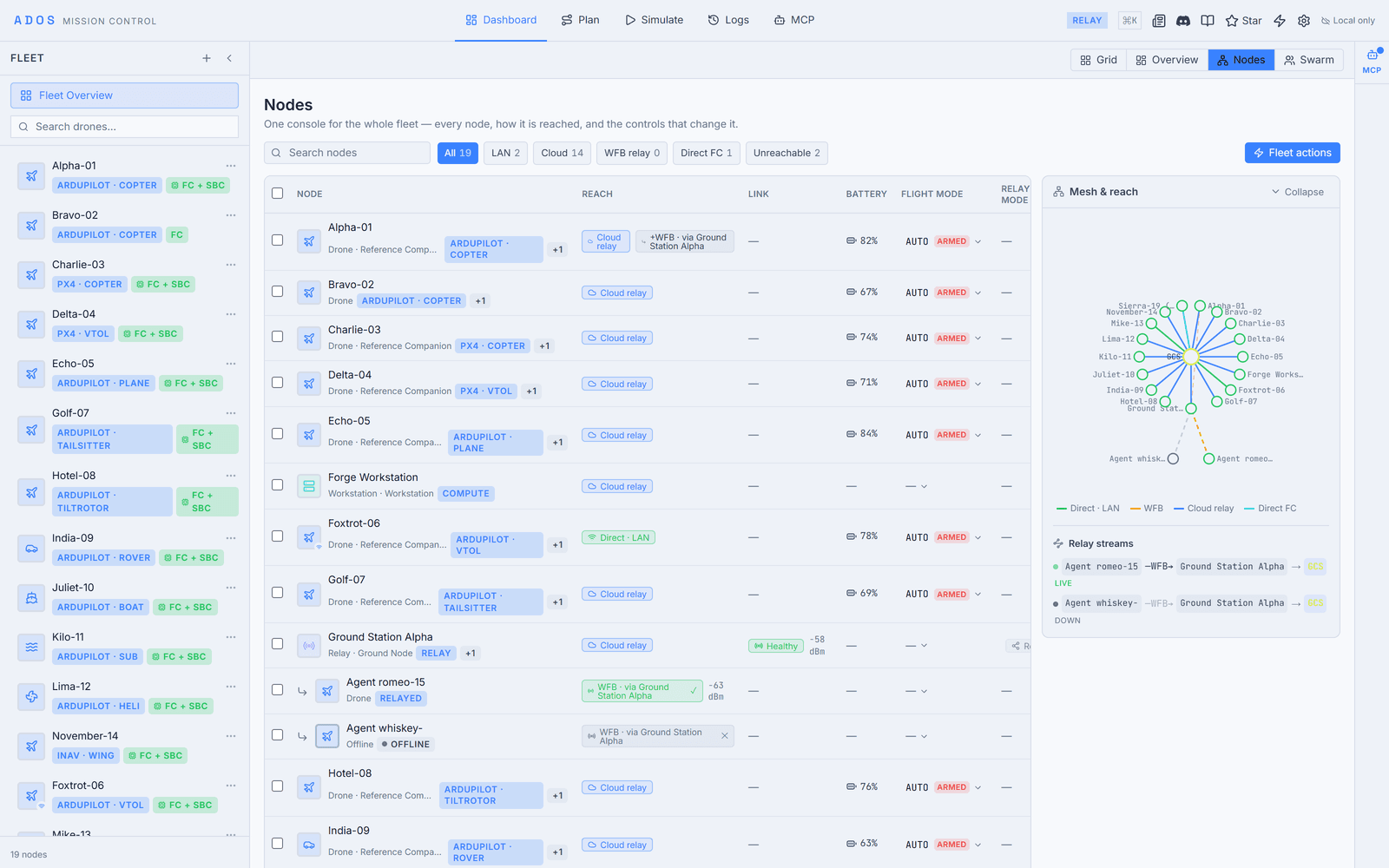Click the lightning bolt icon in top bar
The image size is (1389, 868).
[1280, 21]
